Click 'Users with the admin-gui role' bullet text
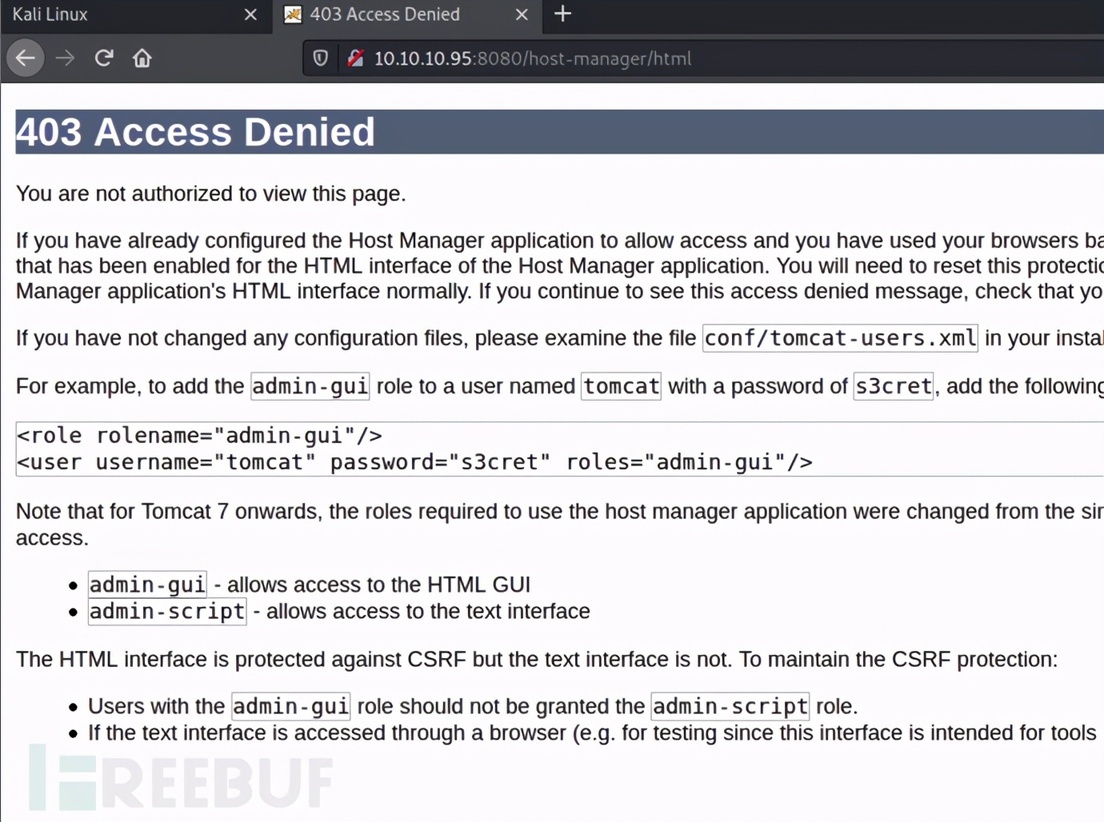This screenshot has height=822, width=1104. pyautogui.click(x=473, y=706)
